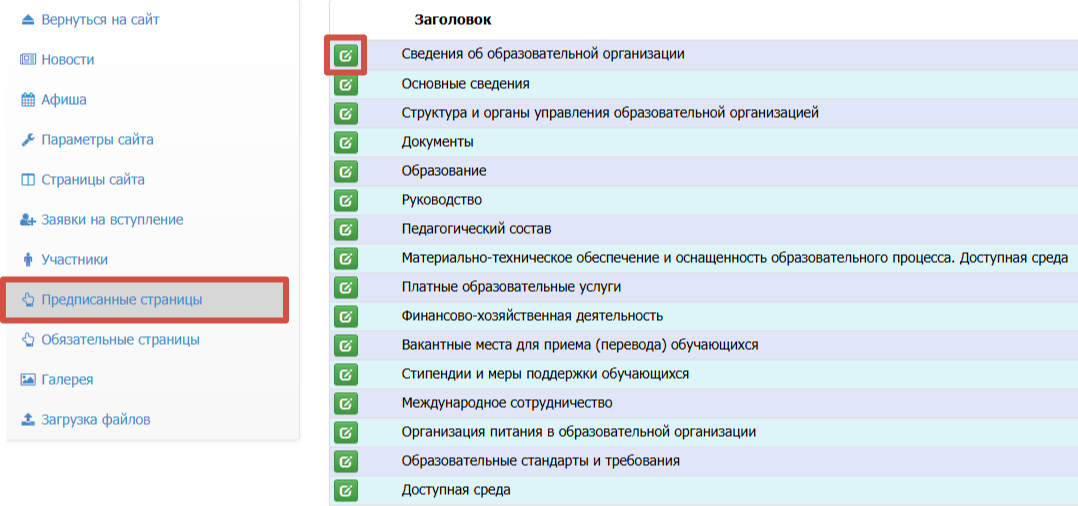Open 'Загрузка файлов' sidebar link
The width and height of the screenshot is (1078, 506).
(95, 420)
